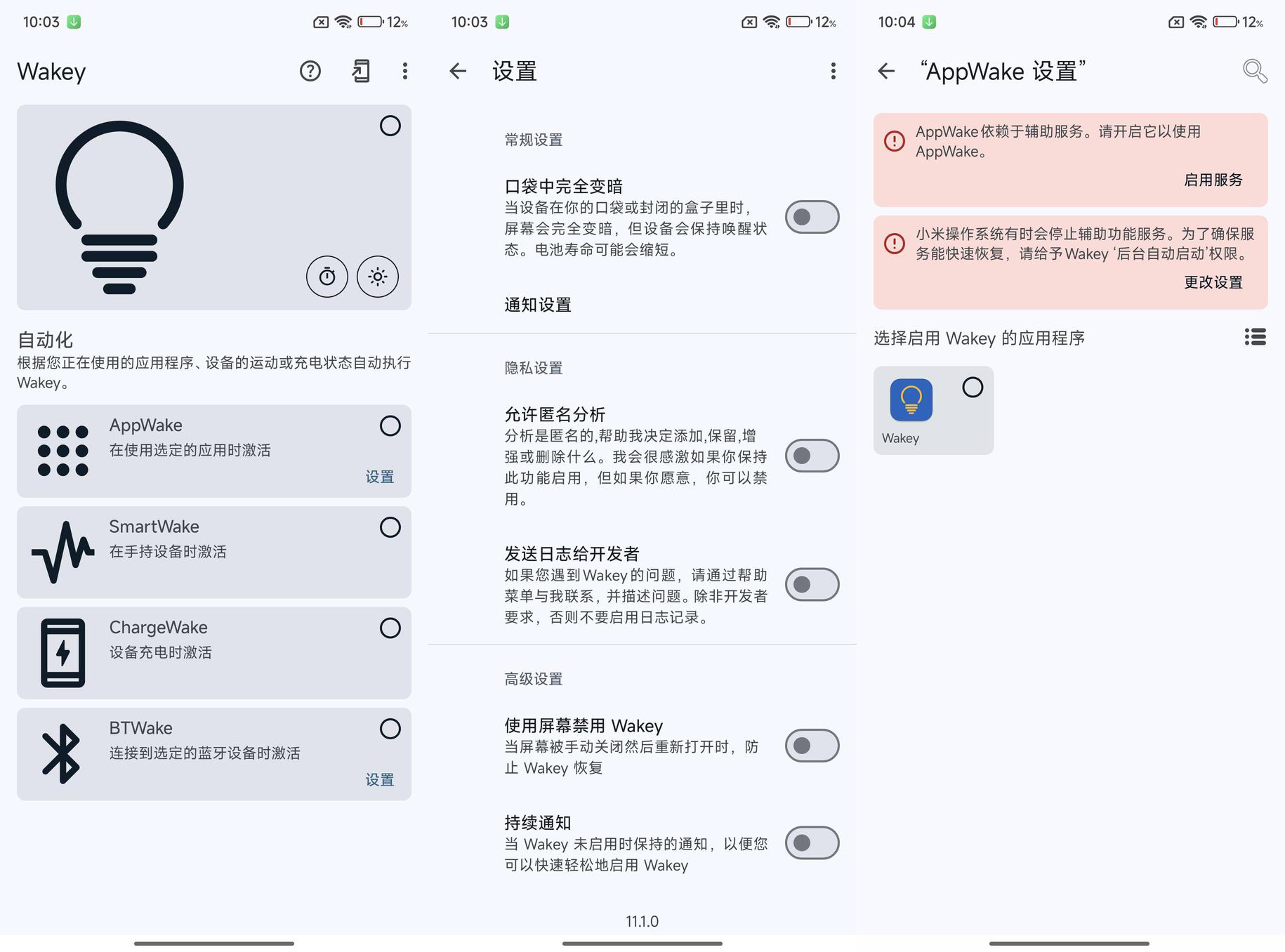The width and height of the screenshot is (1285, 952).
Task: Tap the timer icon on bulb card
Action: tap(327, 277)
